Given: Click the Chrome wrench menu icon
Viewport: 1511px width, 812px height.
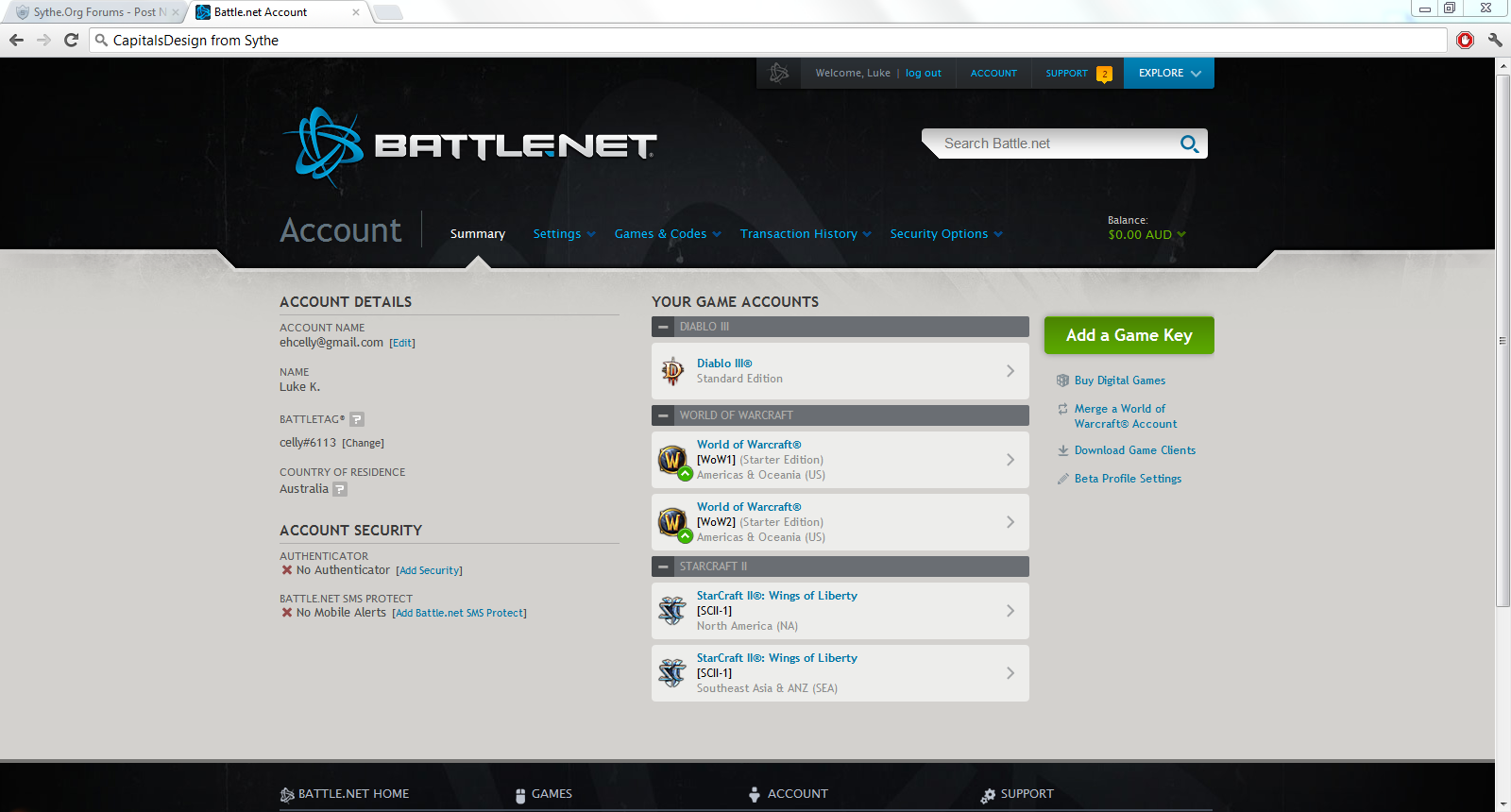Looking at the screenshot, I should coord(1494,40).
